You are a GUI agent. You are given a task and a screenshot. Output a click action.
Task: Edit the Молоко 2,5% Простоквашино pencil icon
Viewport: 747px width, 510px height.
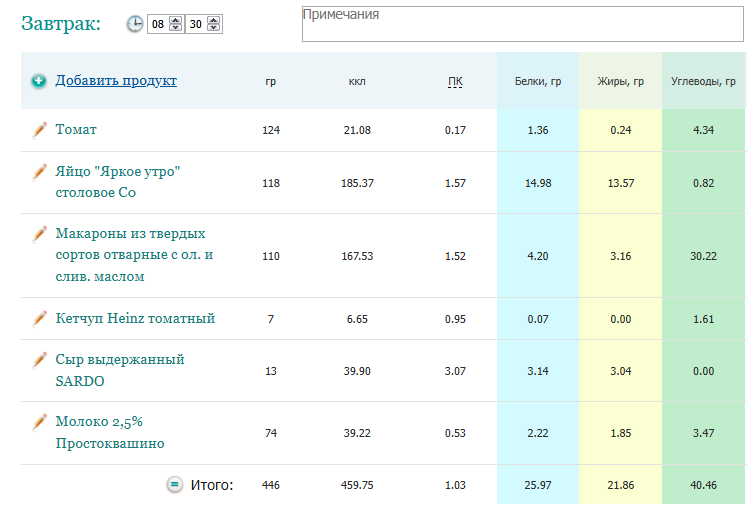pos(39,421)
